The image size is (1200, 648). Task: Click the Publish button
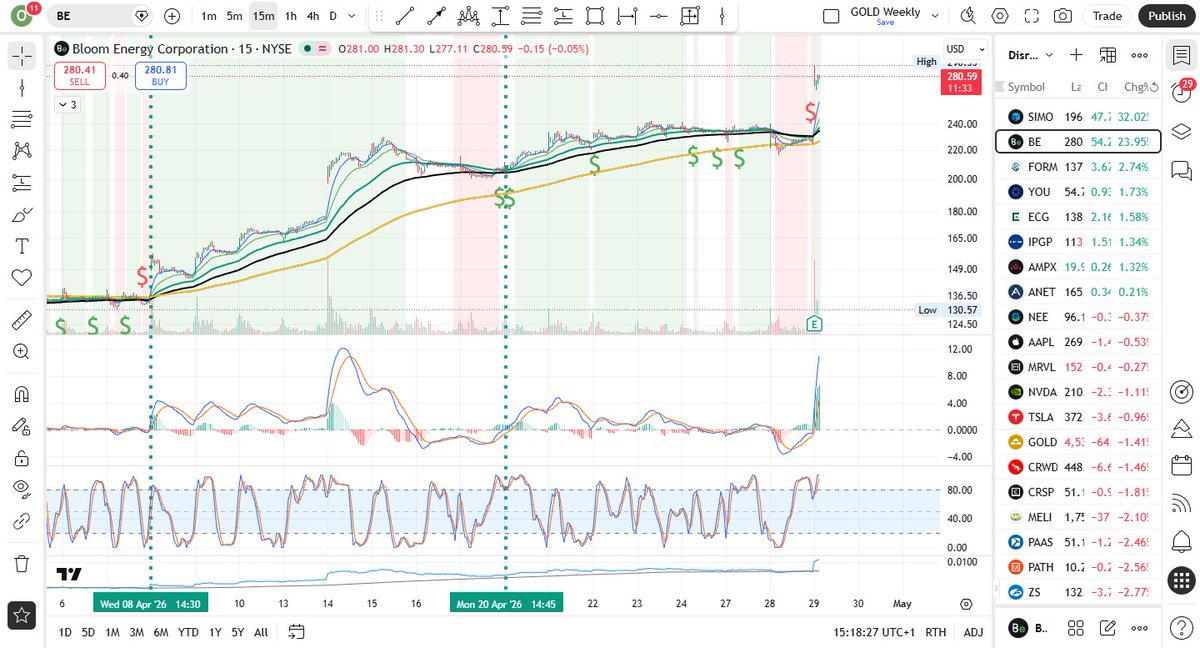pyautogui.click(x=1166, y=16)
